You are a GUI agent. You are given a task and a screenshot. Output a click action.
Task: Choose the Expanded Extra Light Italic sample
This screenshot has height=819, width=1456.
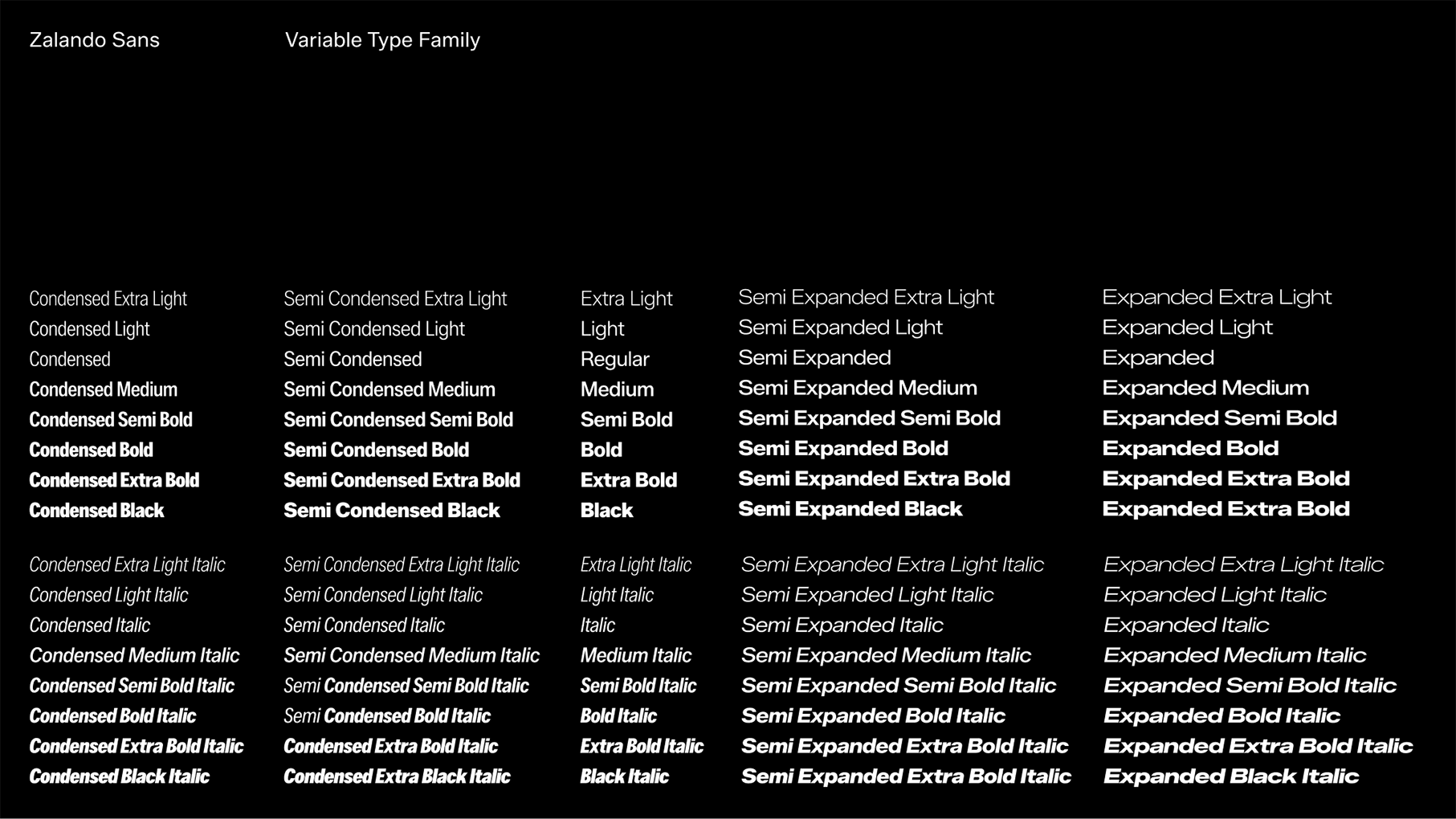(x=1242, y=564)
